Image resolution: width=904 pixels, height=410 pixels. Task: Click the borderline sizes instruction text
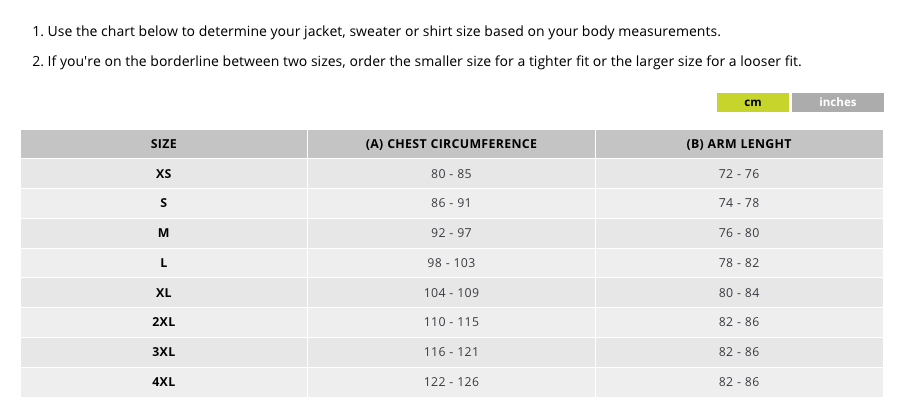click(417, 61)
